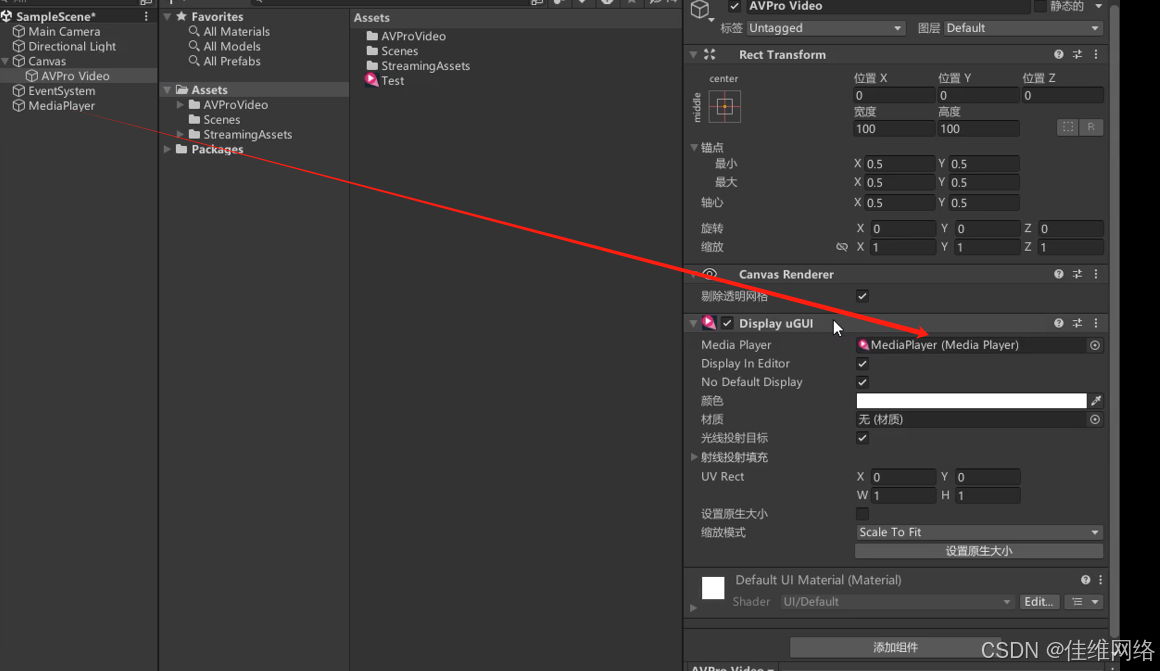Collapse the Assets tree folder
This screenshot has height=671, width=1160.
168,90
